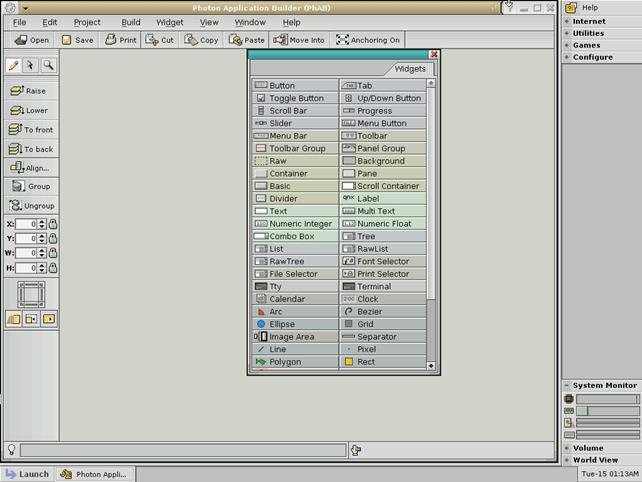Click the Raise toolbar button
The height and width of the screenshot is (482, 642).
[29, 91]
